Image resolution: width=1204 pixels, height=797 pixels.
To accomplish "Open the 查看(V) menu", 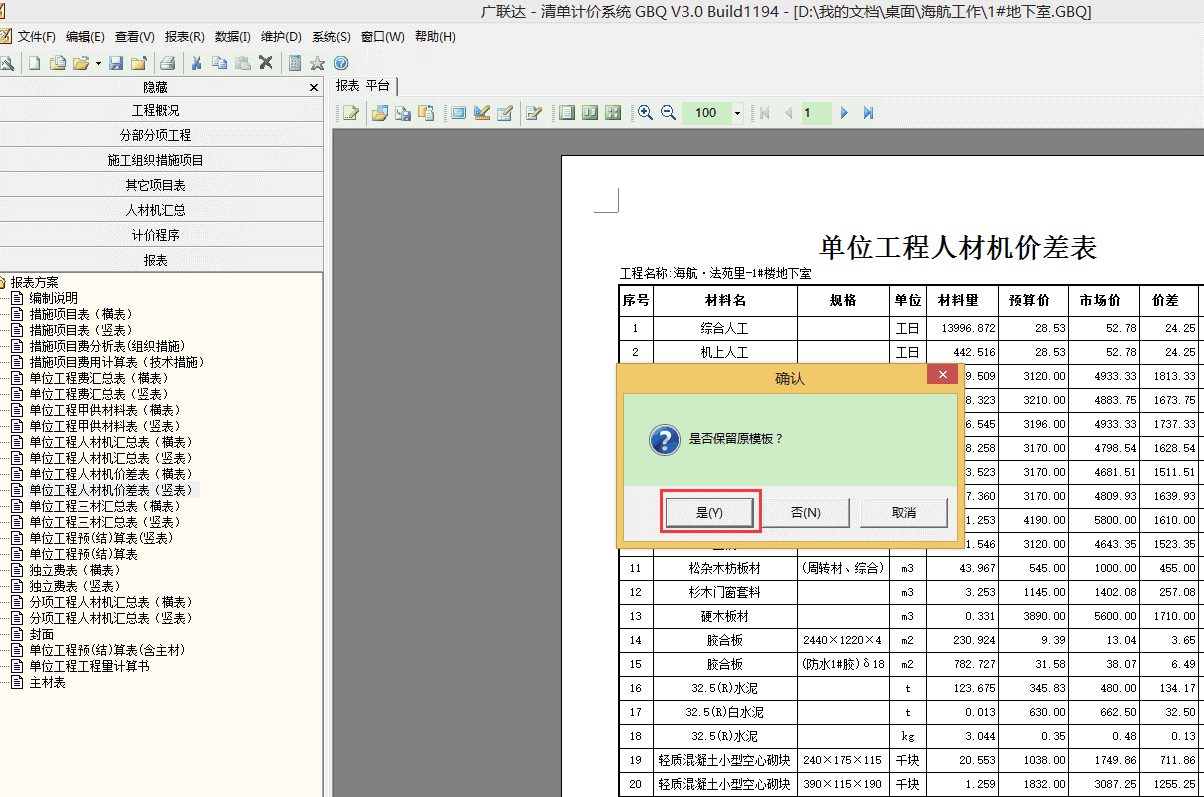I will [135, 37].
